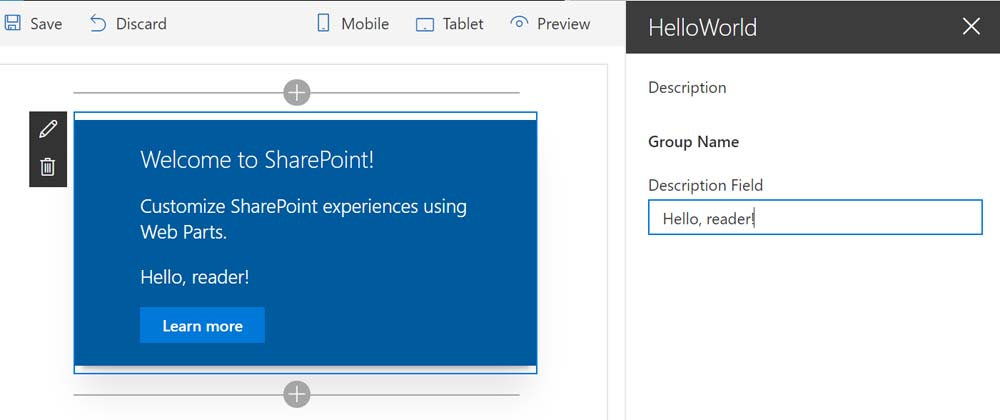
Task: Close the HelloWorld property pane
Action: 970,27
